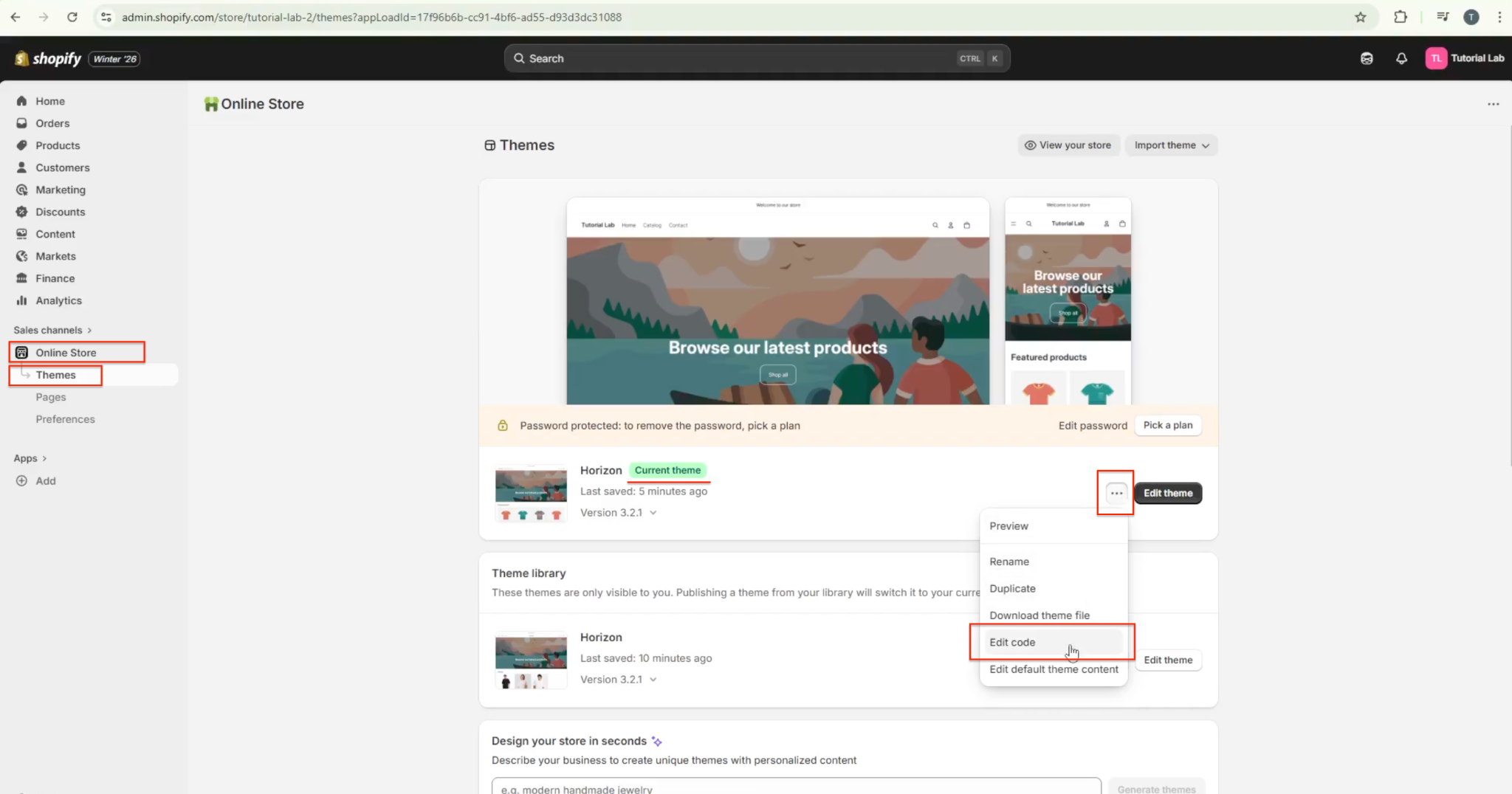Expand the Import theme dropdown

1172,145
